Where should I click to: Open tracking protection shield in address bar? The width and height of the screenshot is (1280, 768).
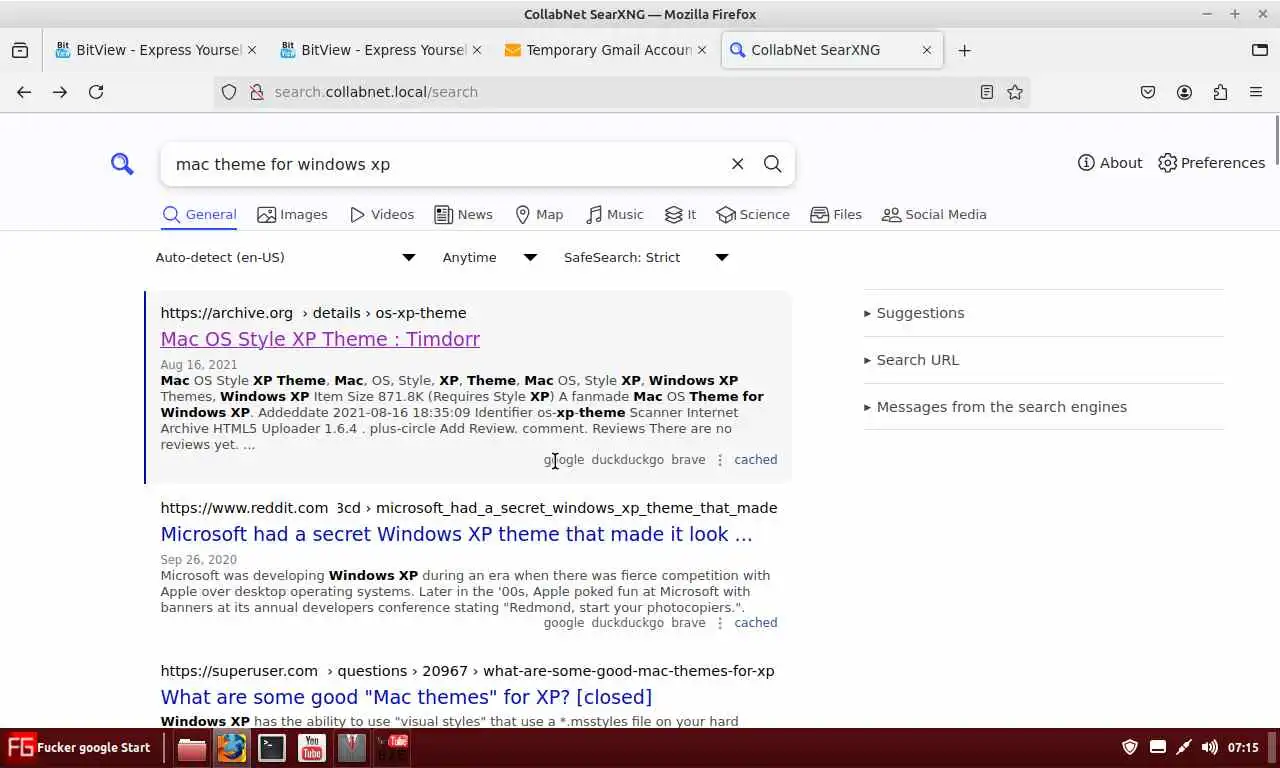(229, 92)
